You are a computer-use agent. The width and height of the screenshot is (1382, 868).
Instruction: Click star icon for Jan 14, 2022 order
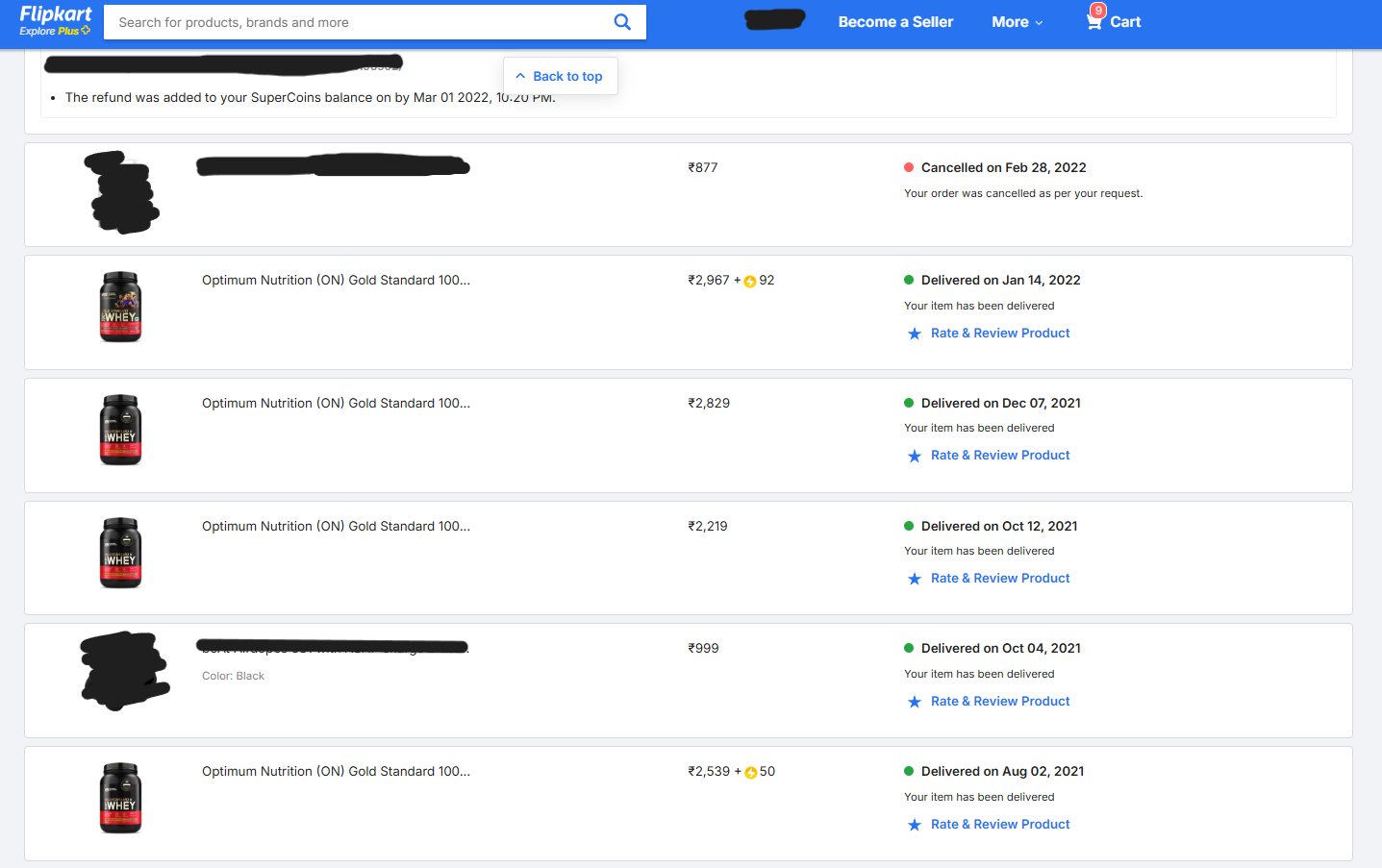pyautogui.click(x=915, y=334)
